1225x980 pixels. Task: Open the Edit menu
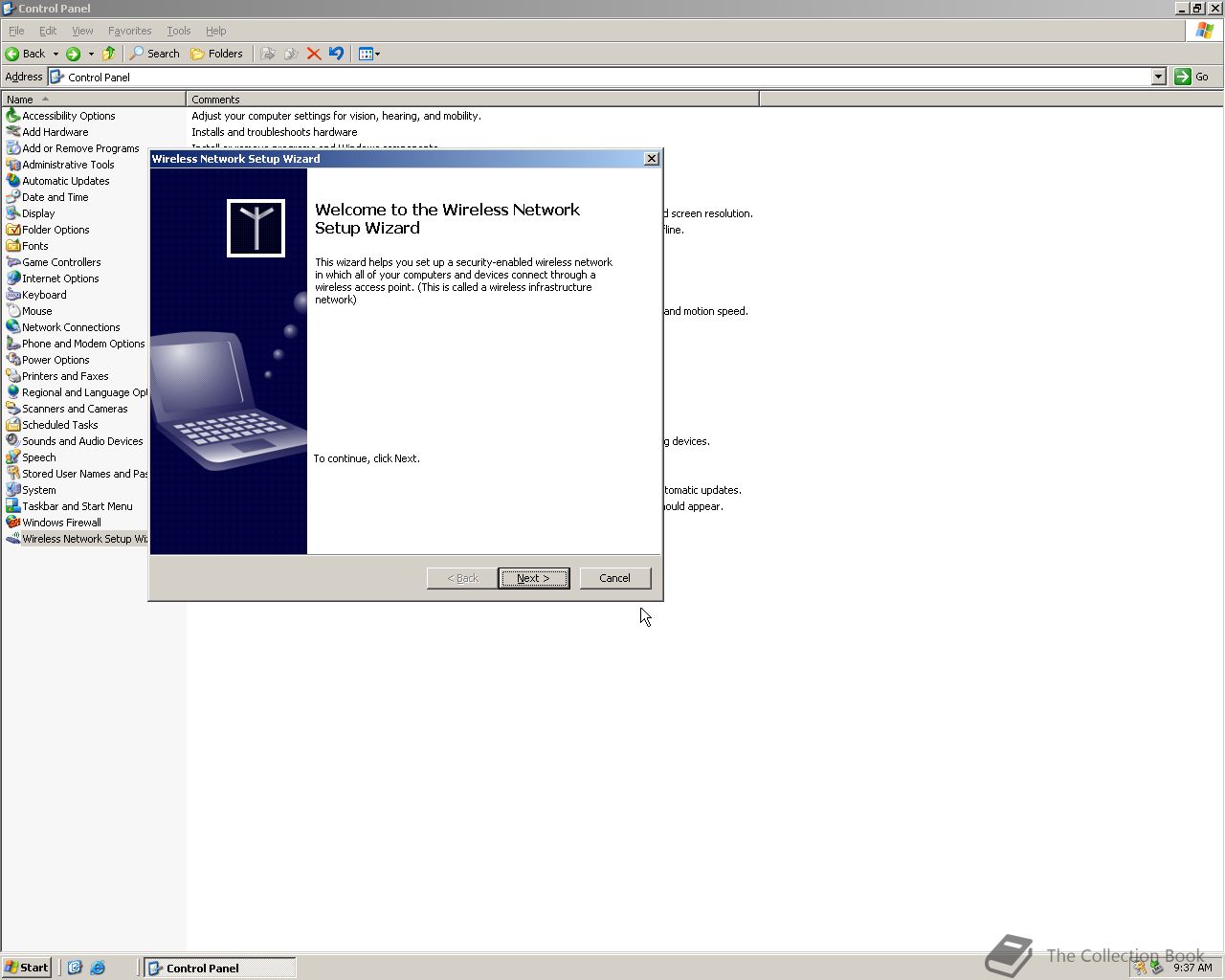(48, 31)
